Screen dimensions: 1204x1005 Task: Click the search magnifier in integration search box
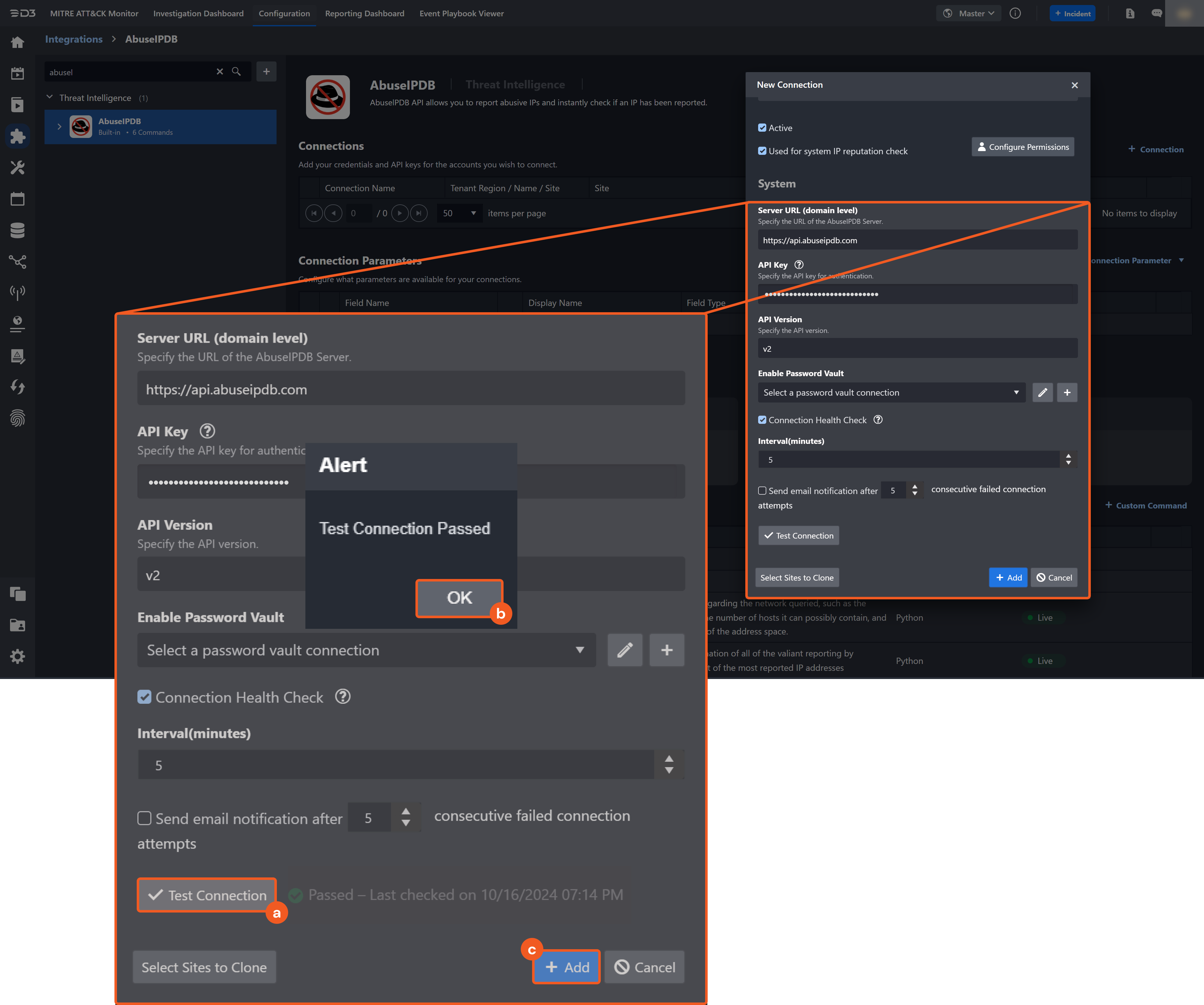tap(236, 72)
